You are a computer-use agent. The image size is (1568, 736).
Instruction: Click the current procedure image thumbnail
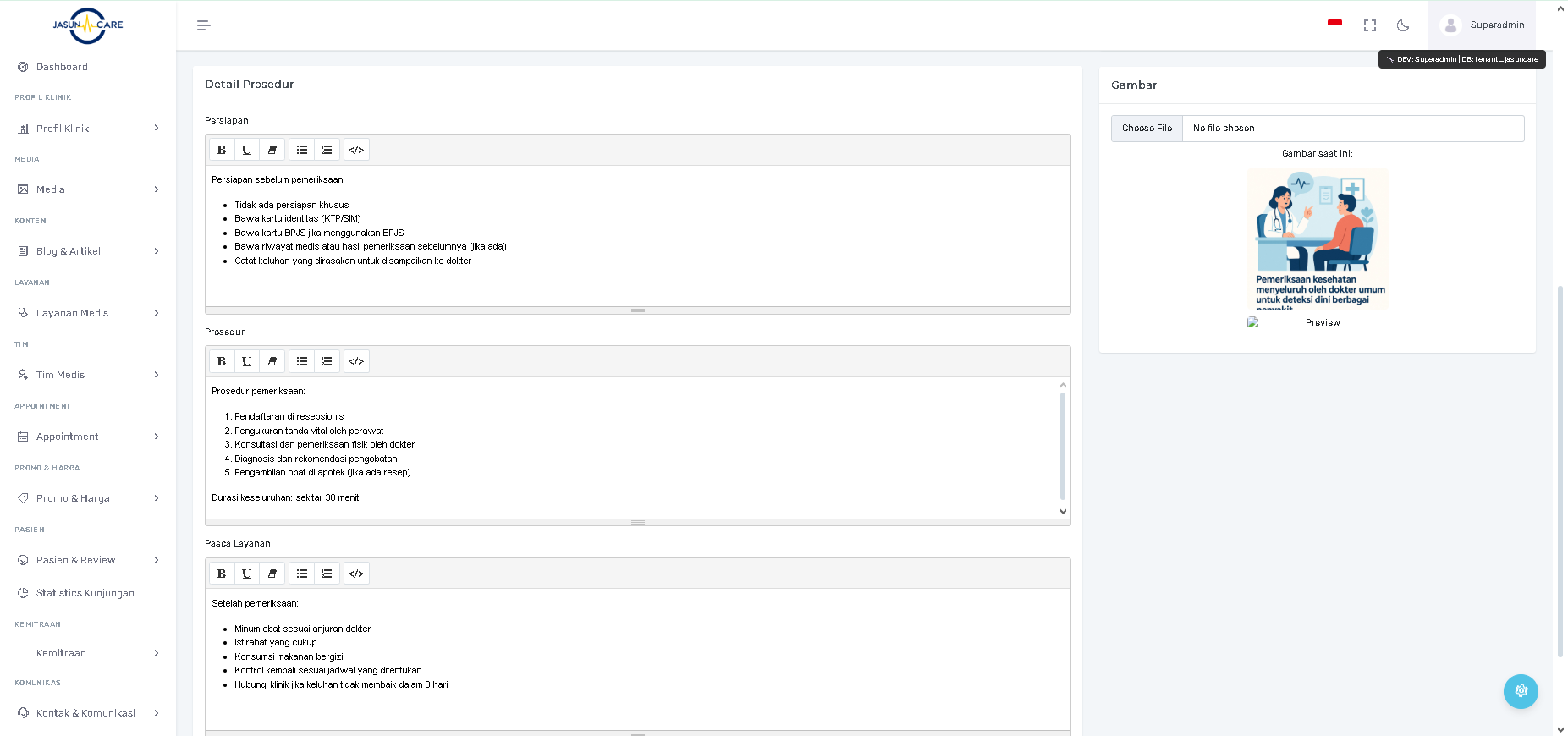(1317, 239)
